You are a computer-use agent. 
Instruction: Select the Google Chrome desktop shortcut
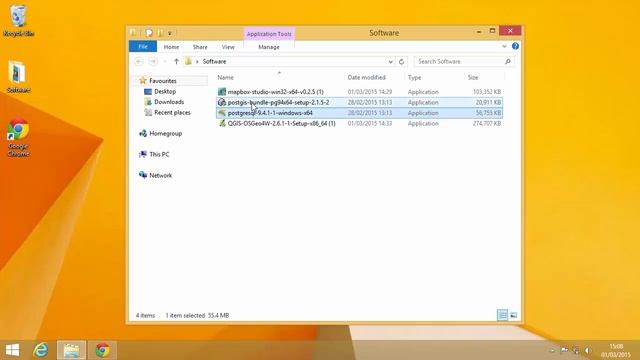[x=18, y=138]
